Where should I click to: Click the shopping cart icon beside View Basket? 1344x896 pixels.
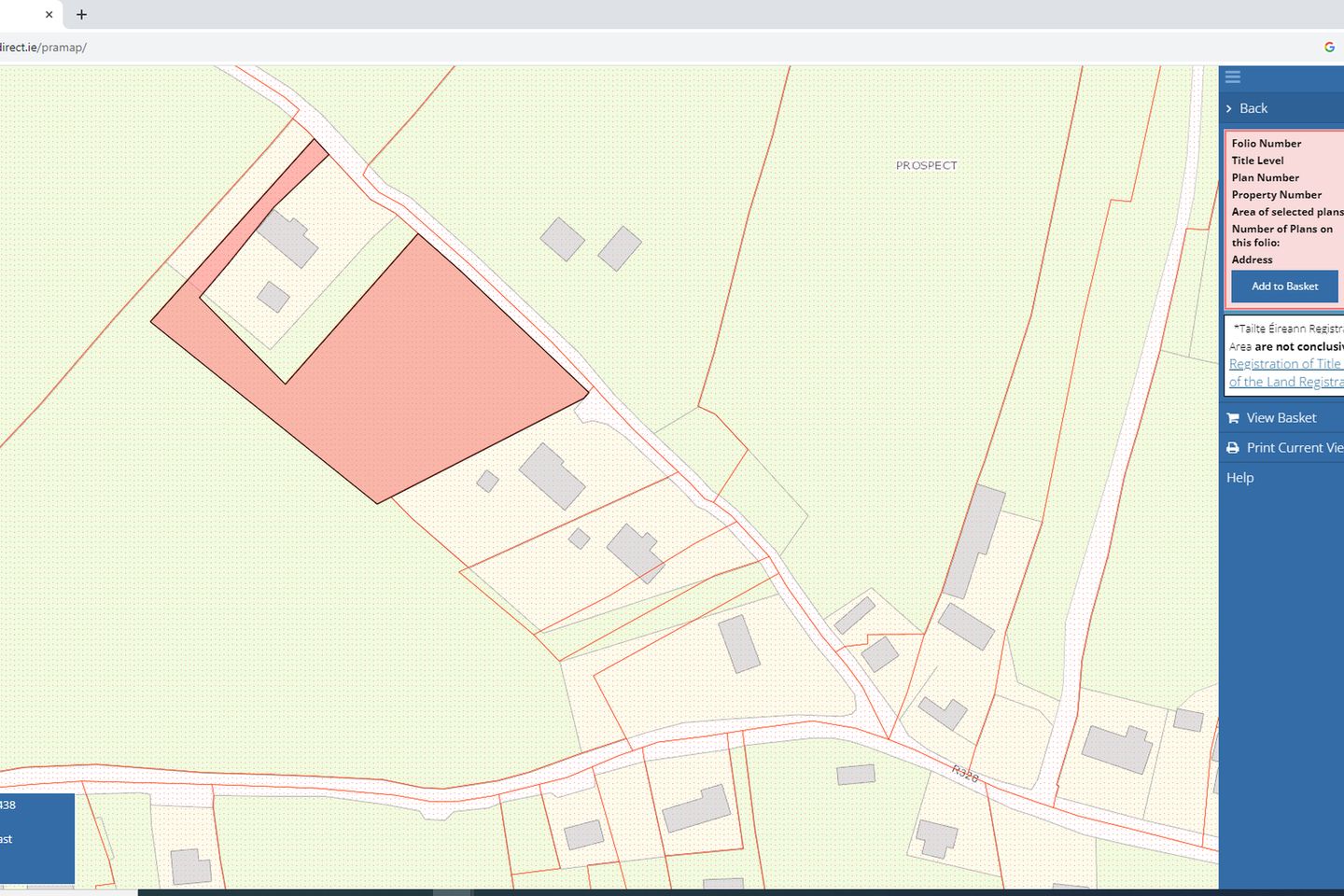click(1232, 417)
